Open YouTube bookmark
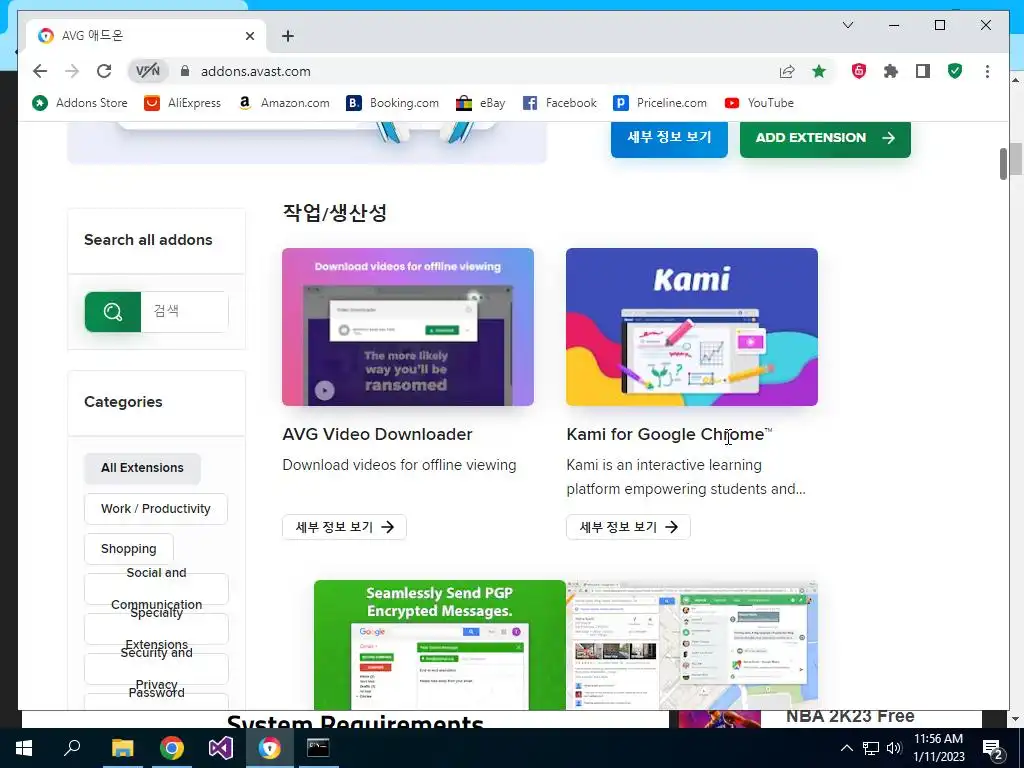 (x=760, y=103)
